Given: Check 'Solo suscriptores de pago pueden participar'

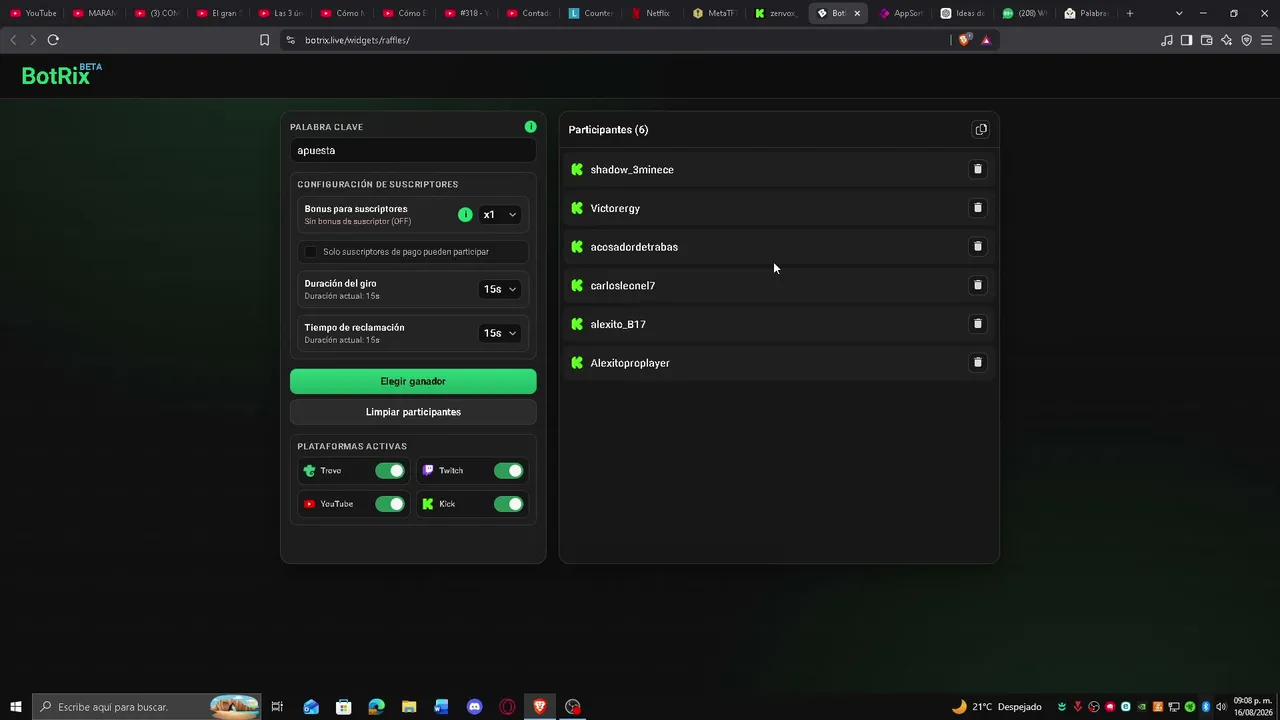Looking at the screenshot, I should click(310, 252).
